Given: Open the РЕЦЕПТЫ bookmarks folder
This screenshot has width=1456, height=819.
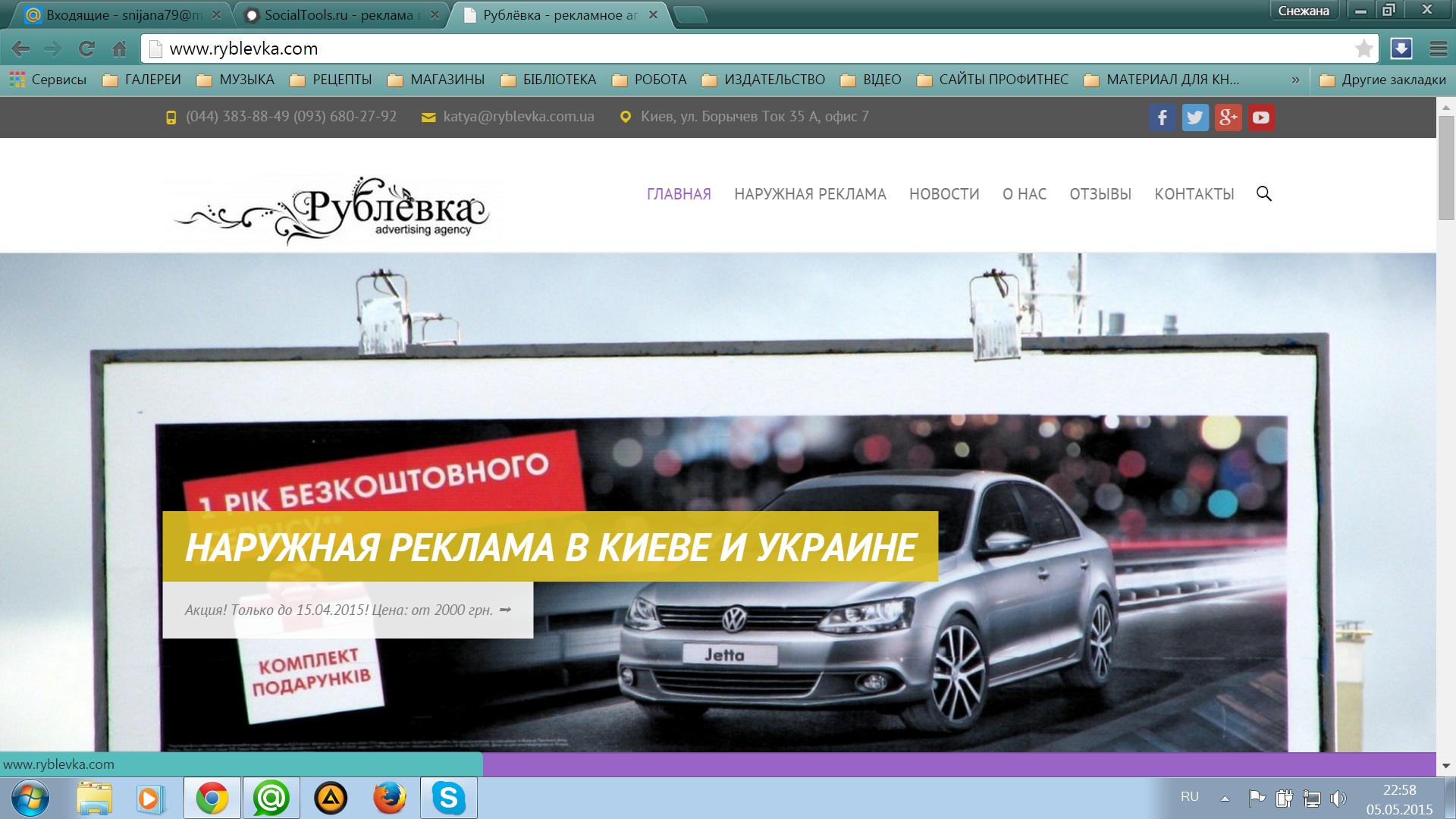Looking at the screenshot, I should [331, 80].
